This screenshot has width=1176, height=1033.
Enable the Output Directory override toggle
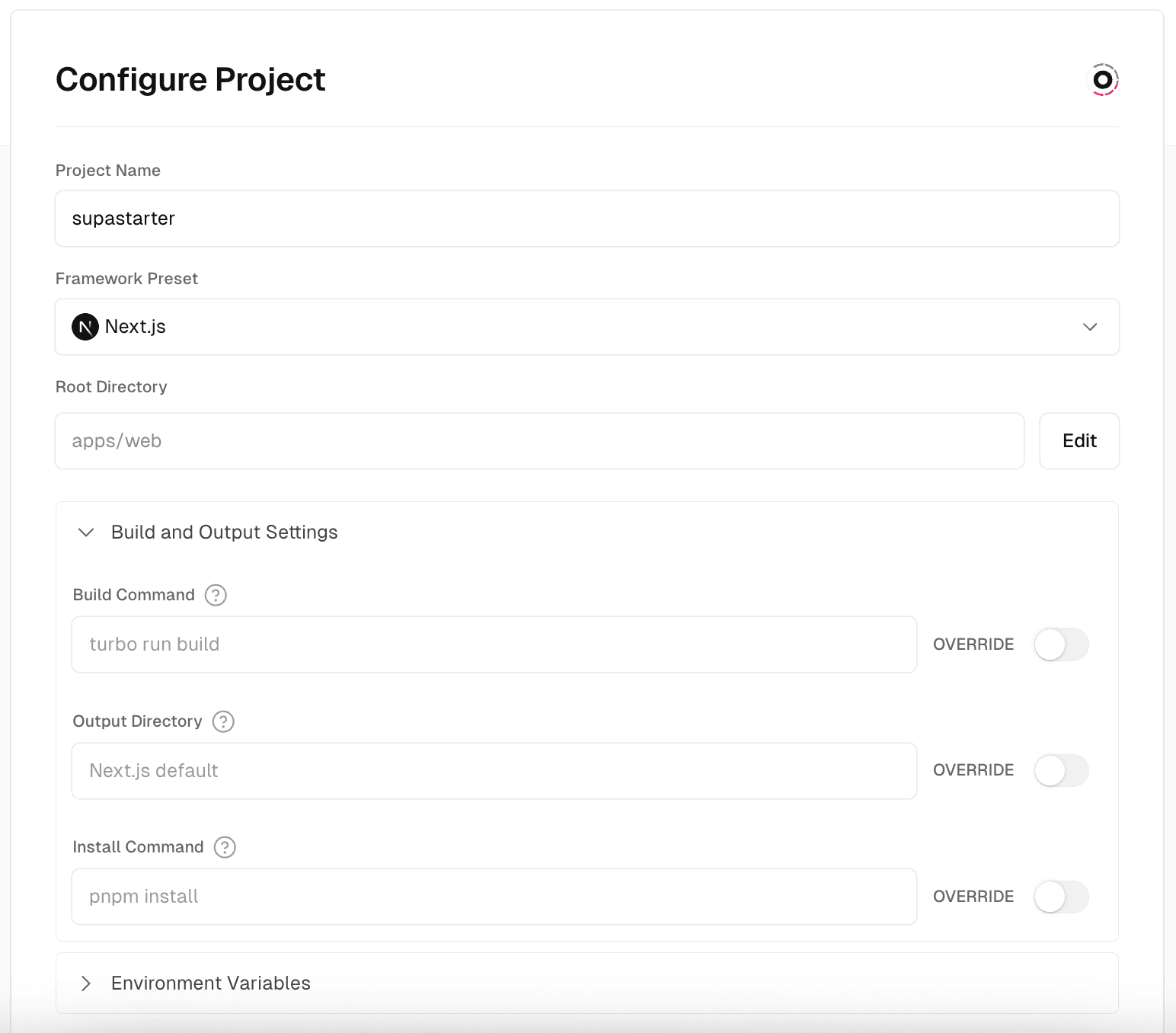tap(1061, 770)
